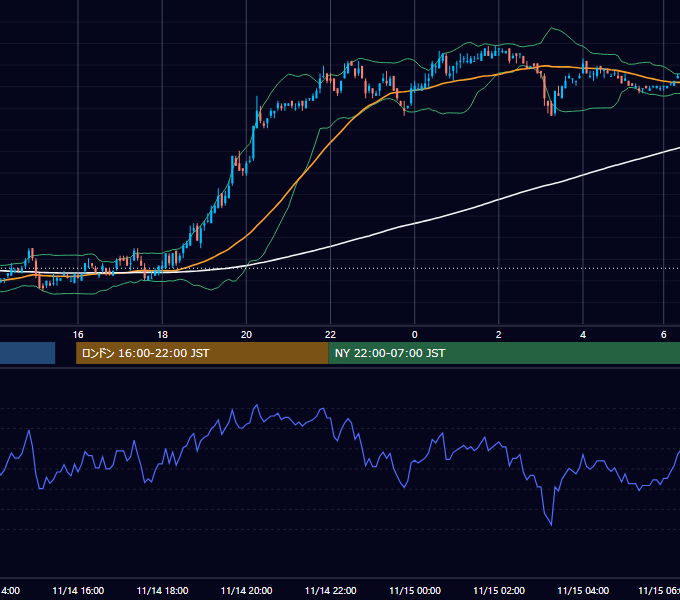Screen dimensions: 680x600
Task: Click the 18 hour label on upper axis
Action: [x=162, y=335]
